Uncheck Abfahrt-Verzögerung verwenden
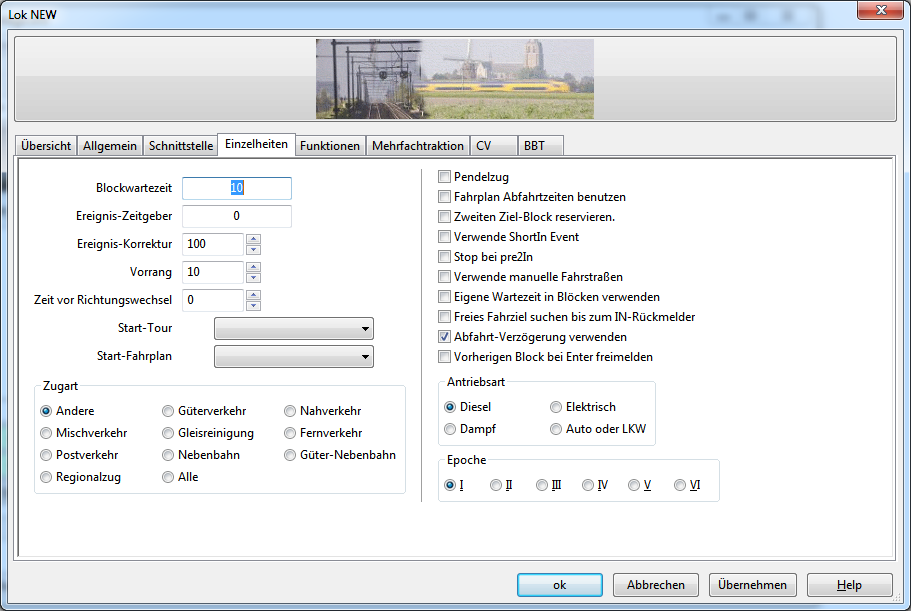The image size is (911, 611). [x=445, y=337]
